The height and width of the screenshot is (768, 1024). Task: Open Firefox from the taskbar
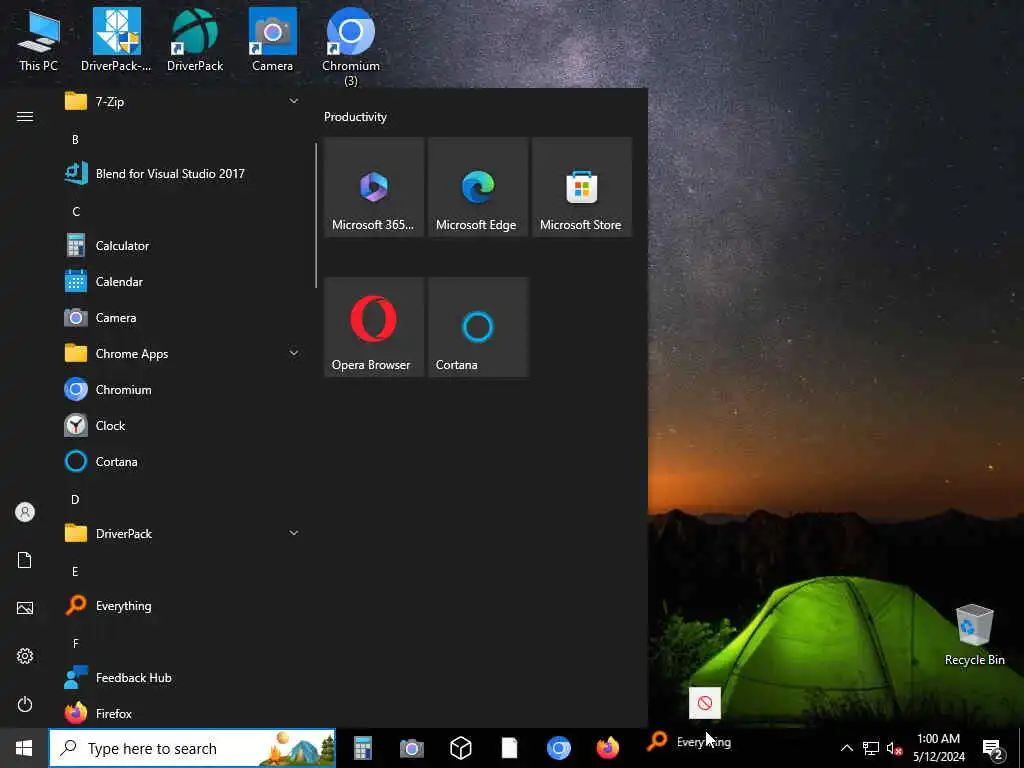(x=607, y=748)
